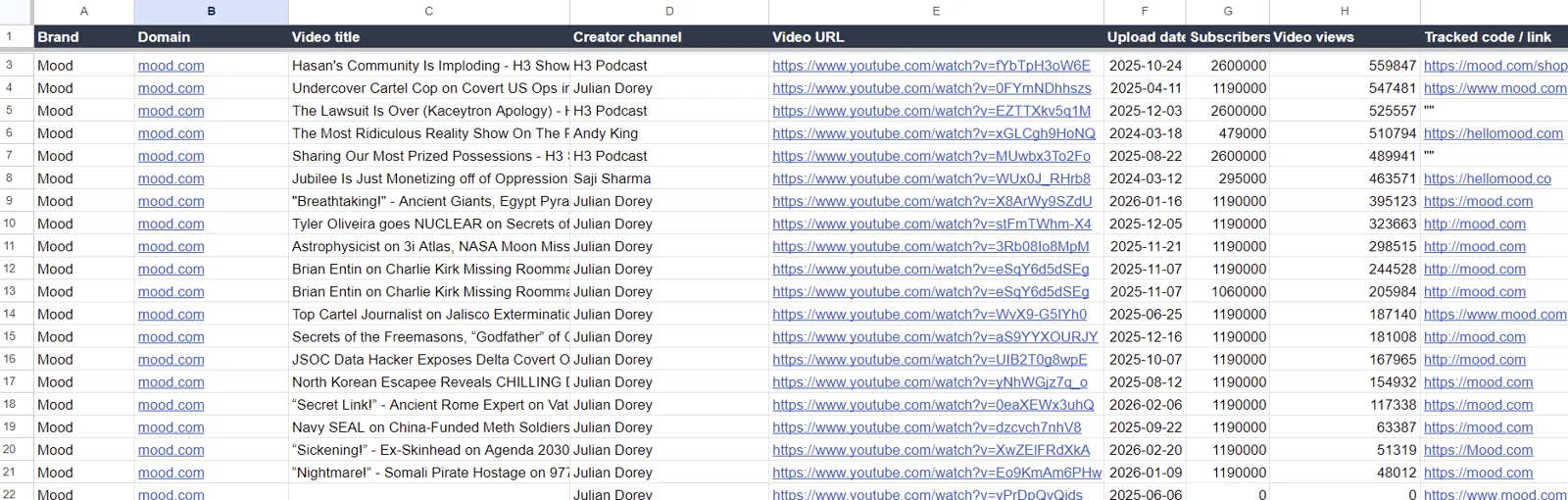Select the Hasan's Community Is Imploding title cell
The width and height of the screenshot is (1568, 500).
[429, 66]
